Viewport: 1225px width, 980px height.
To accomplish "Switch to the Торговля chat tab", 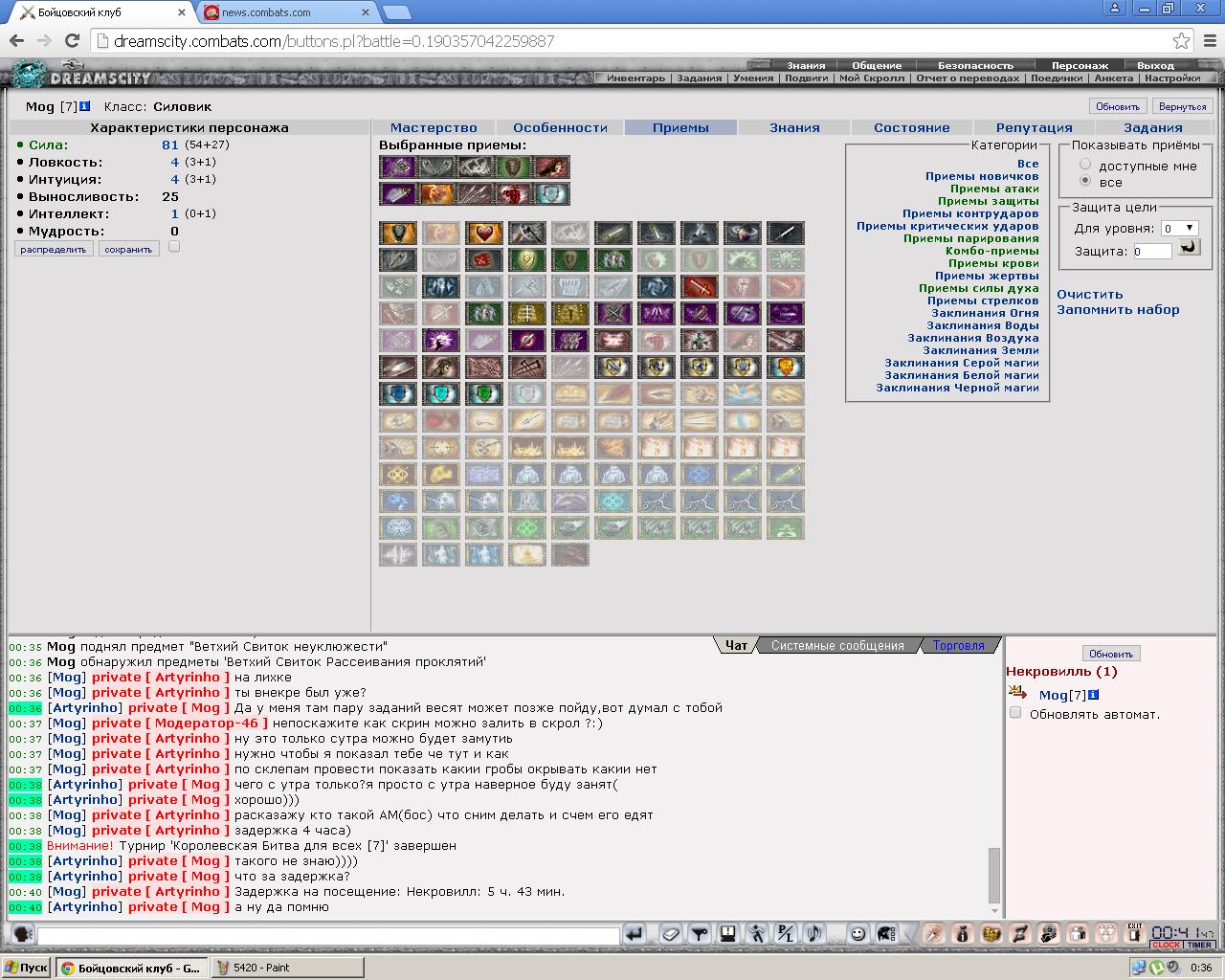I will coord(958,646).
